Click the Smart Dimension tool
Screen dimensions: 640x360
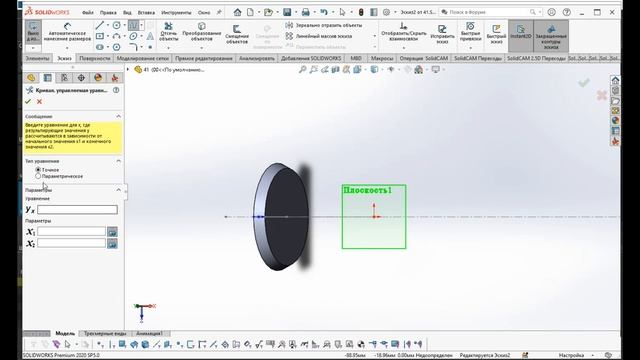(67, 32)
